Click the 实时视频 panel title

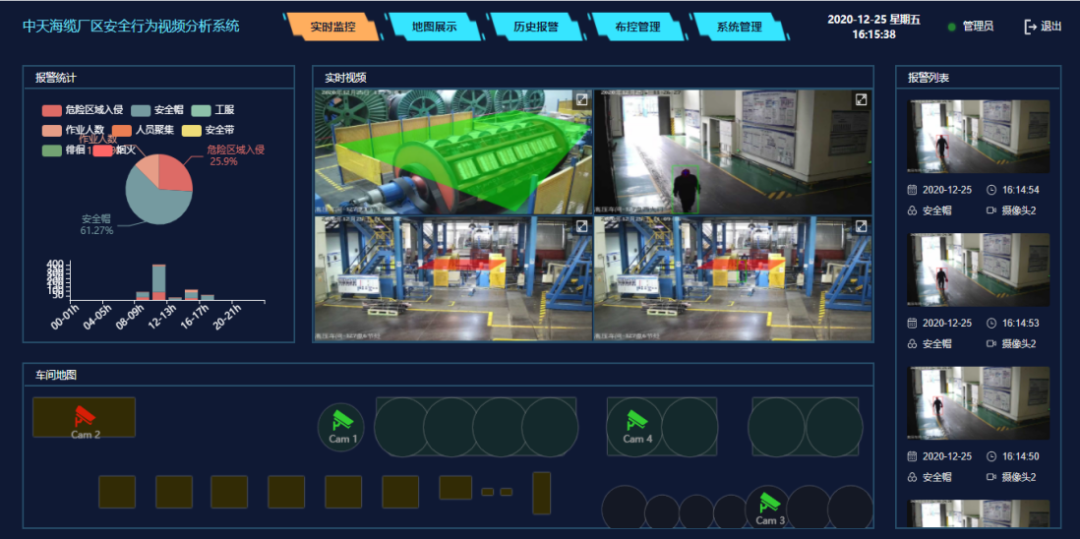tap(346, 78)
